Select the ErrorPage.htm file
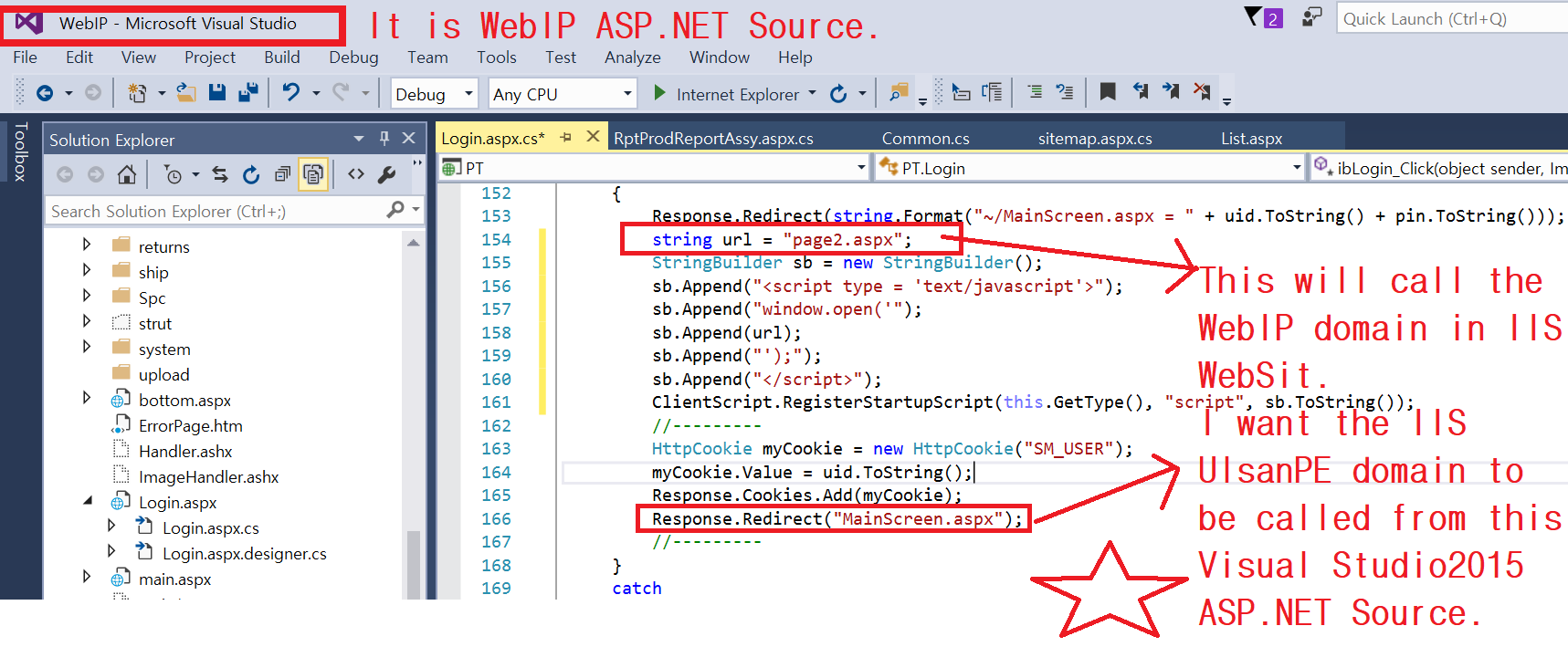The height and width of the screenshot is (647, 1568). [191, 425]
